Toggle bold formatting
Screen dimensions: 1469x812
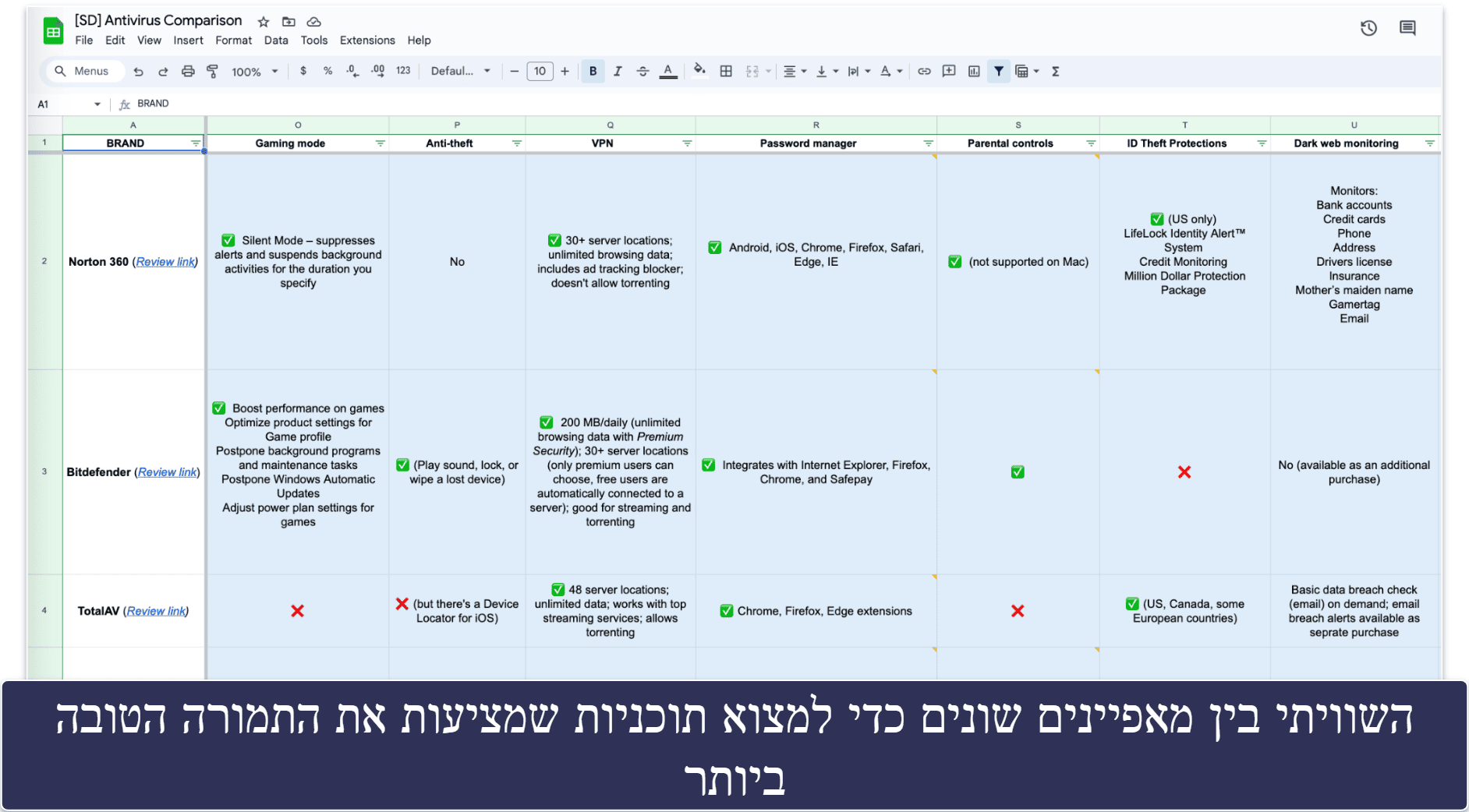click(x=593, y=71)
